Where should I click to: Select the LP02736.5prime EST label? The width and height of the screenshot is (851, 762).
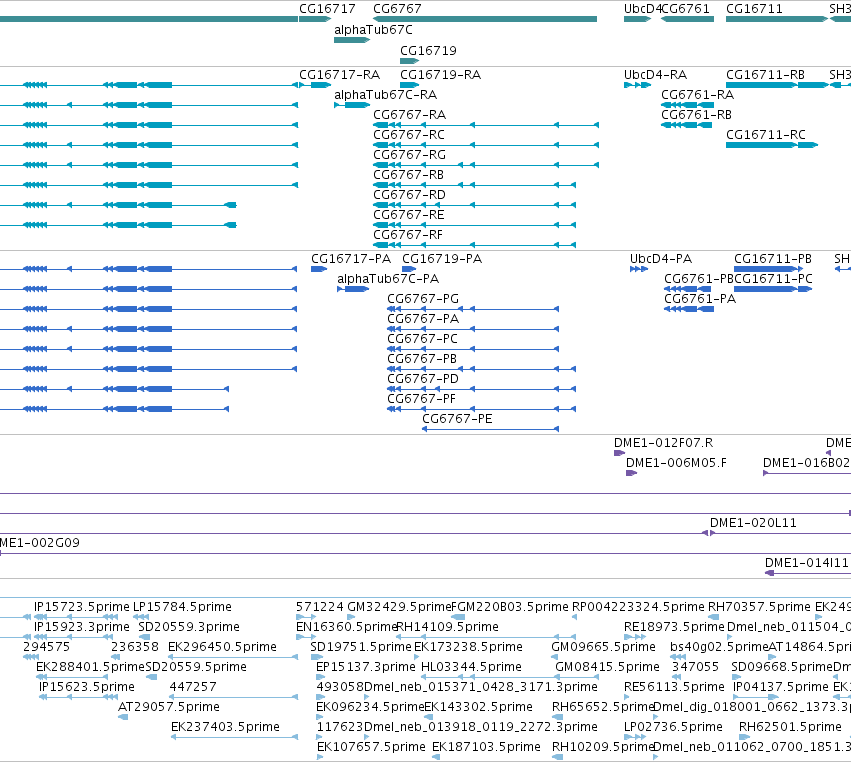coord(674,727)
